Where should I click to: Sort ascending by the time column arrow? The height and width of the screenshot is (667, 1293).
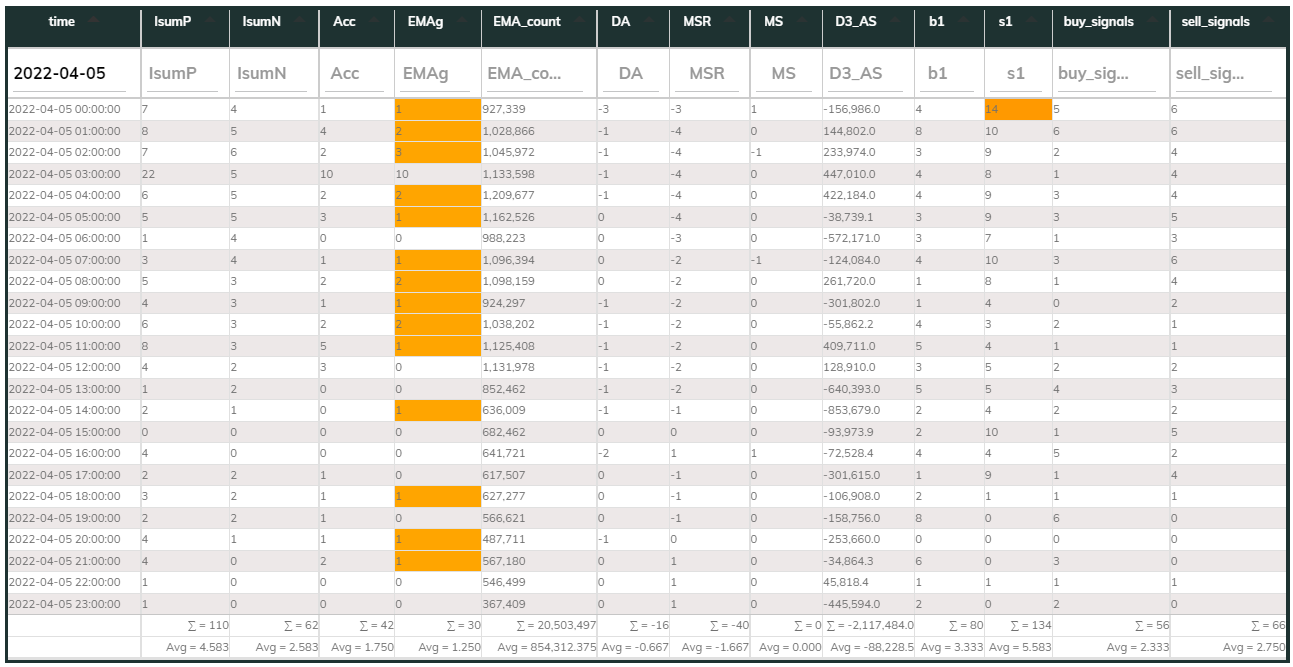coord(92,21)
